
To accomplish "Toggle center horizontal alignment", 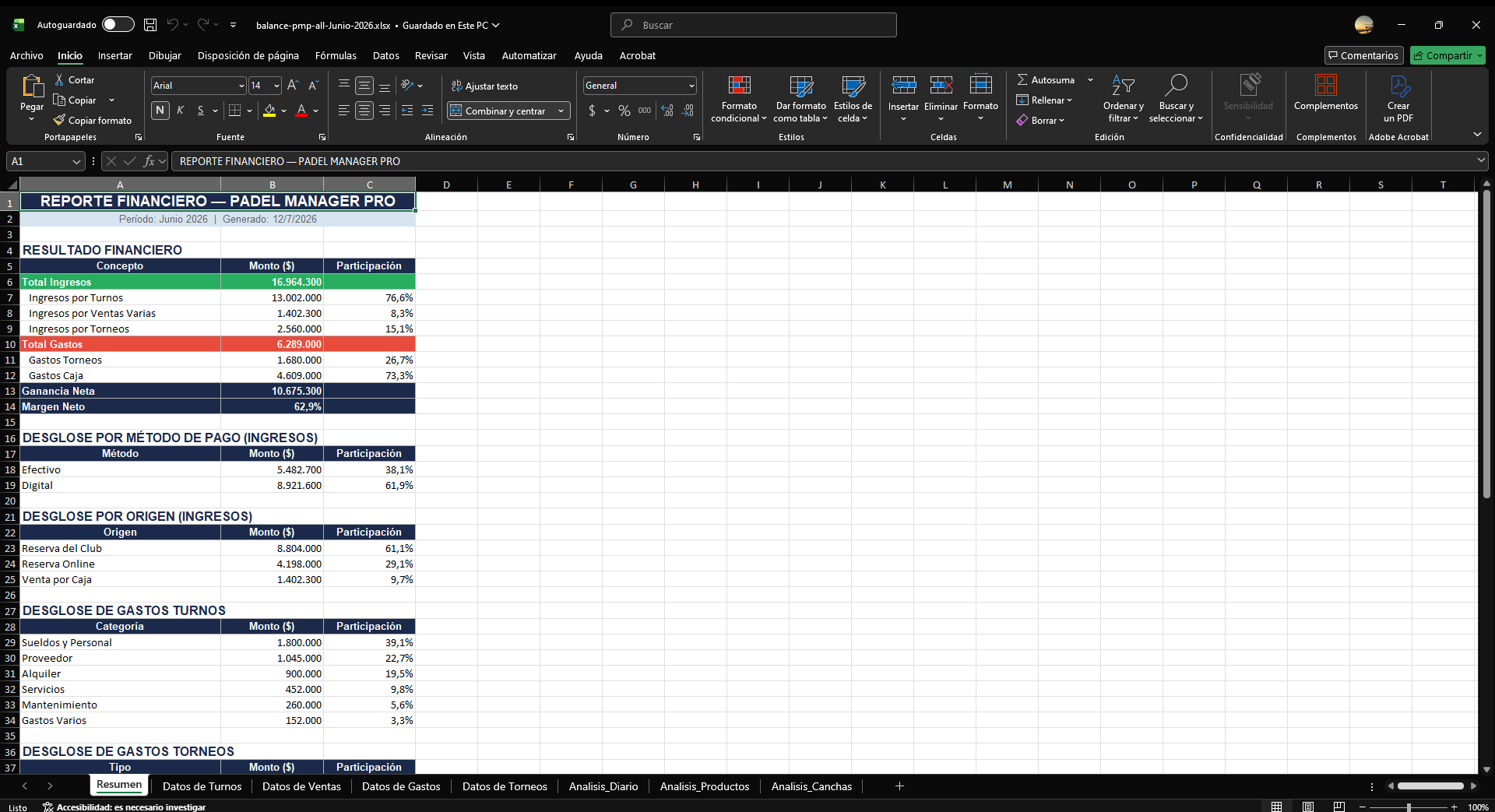I will point(364,111).
